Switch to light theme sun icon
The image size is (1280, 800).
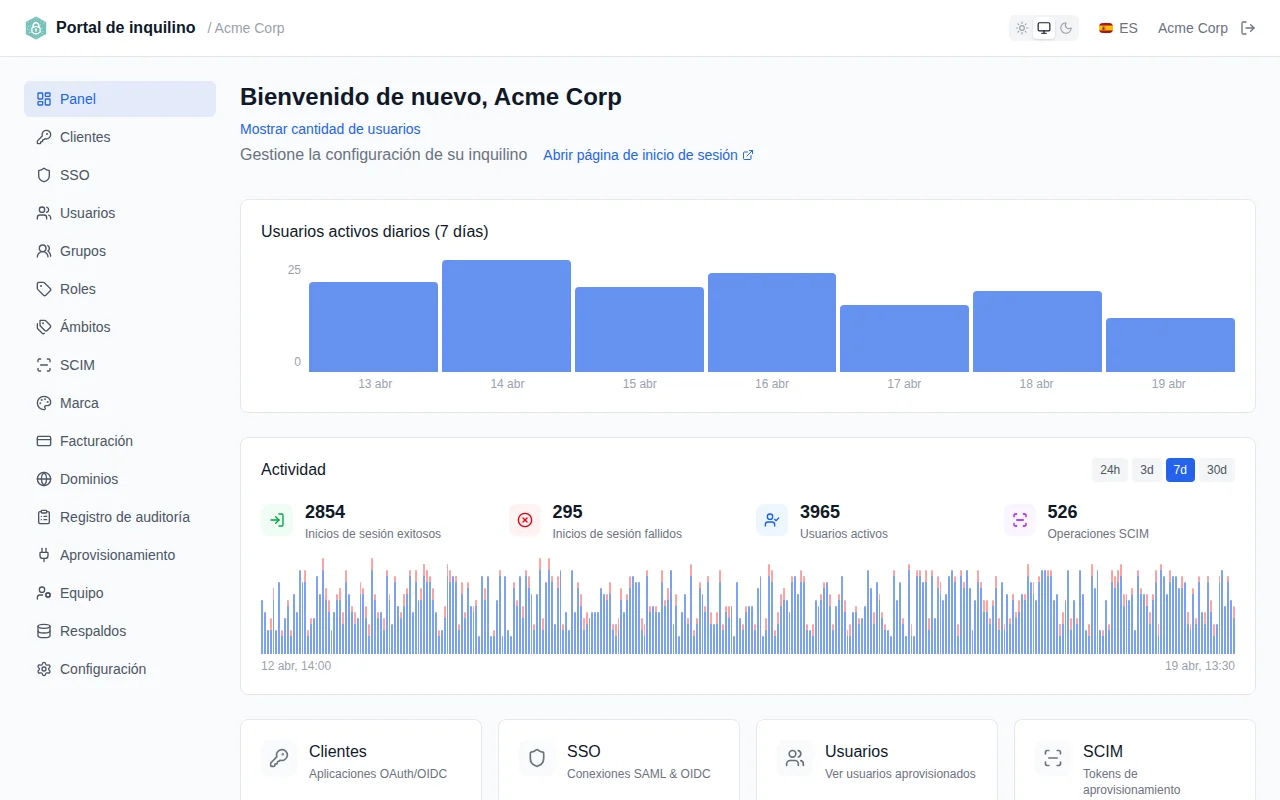coord(1022,28)
